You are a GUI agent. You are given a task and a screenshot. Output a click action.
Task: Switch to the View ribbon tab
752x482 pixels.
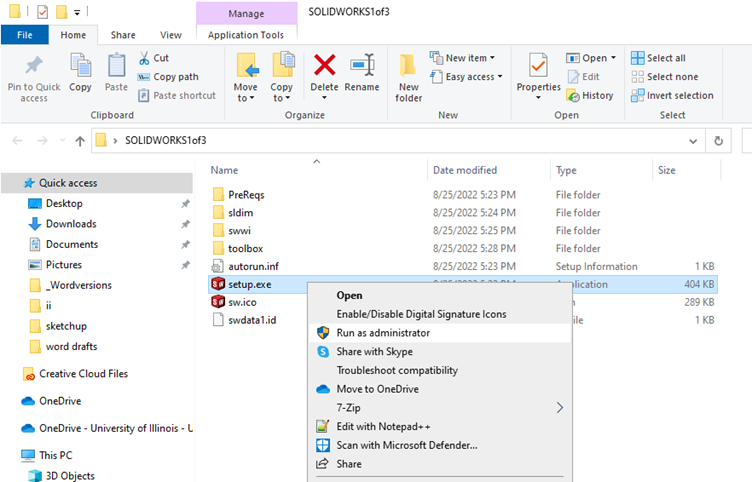tap(171, 35)
